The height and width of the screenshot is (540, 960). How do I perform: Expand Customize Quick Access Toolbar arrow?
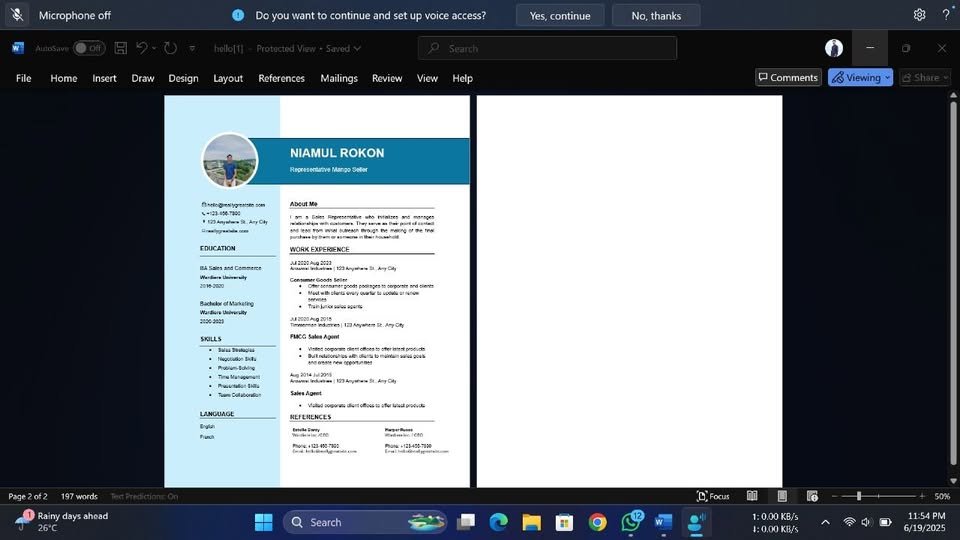192,48
